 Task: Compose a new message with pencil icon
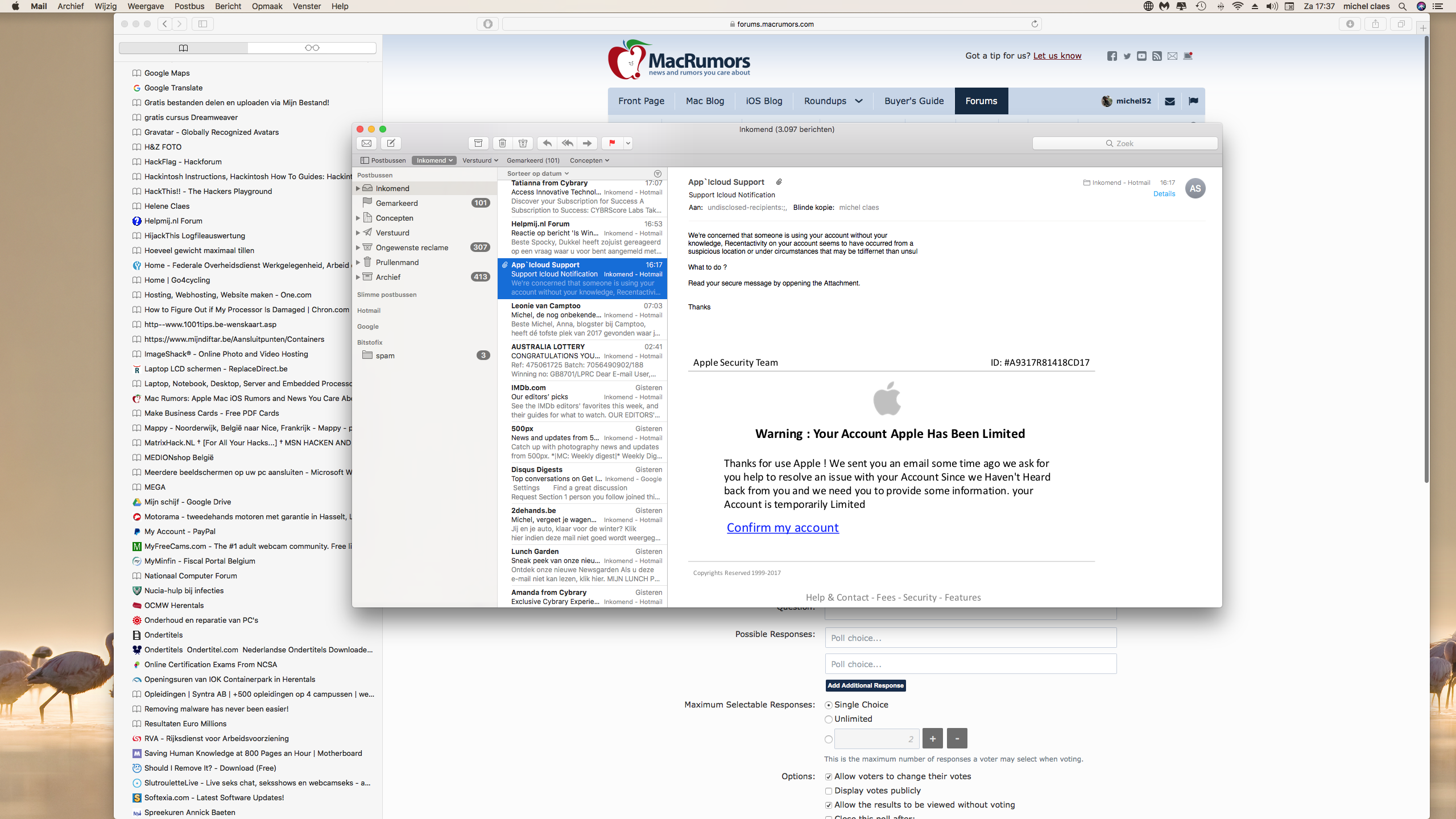pyautogui.click(x=391, y=143)
